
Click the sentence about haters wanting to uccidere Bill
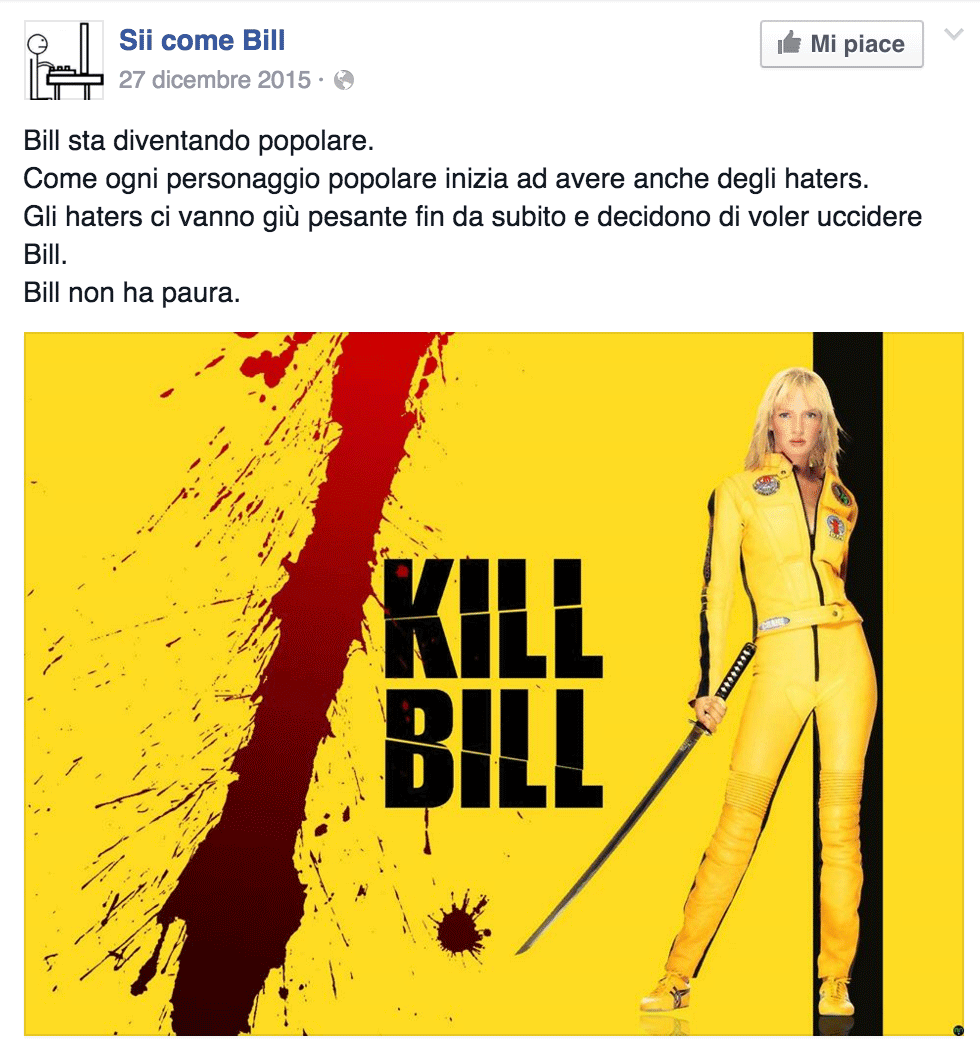click(x=473, y=235)
